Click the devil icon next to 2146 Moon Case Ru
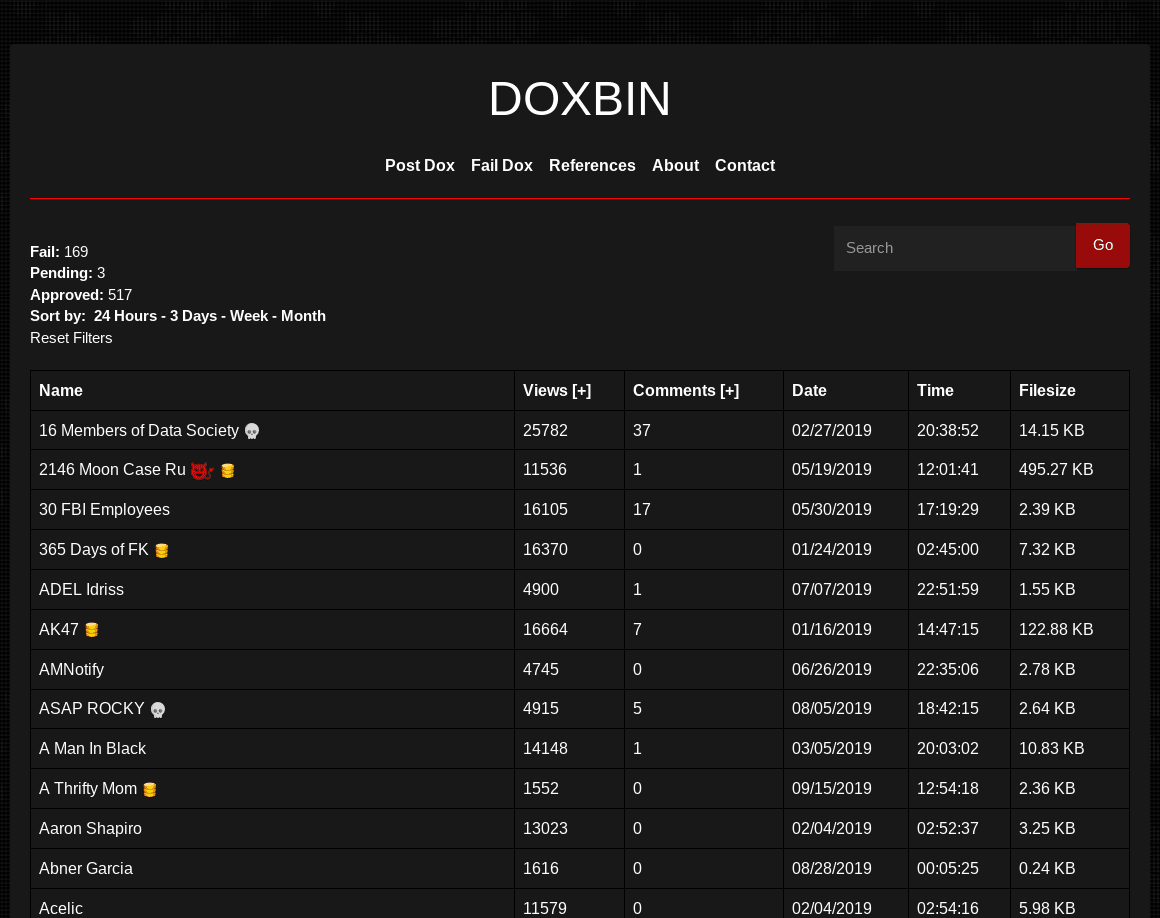 coord(202,470)
